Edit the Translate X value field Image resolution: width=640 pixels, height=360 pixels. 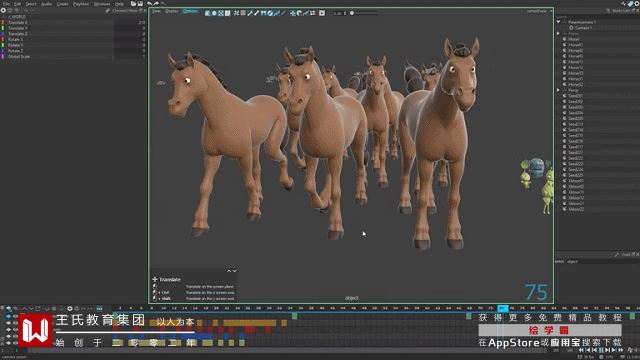point(130,22)
